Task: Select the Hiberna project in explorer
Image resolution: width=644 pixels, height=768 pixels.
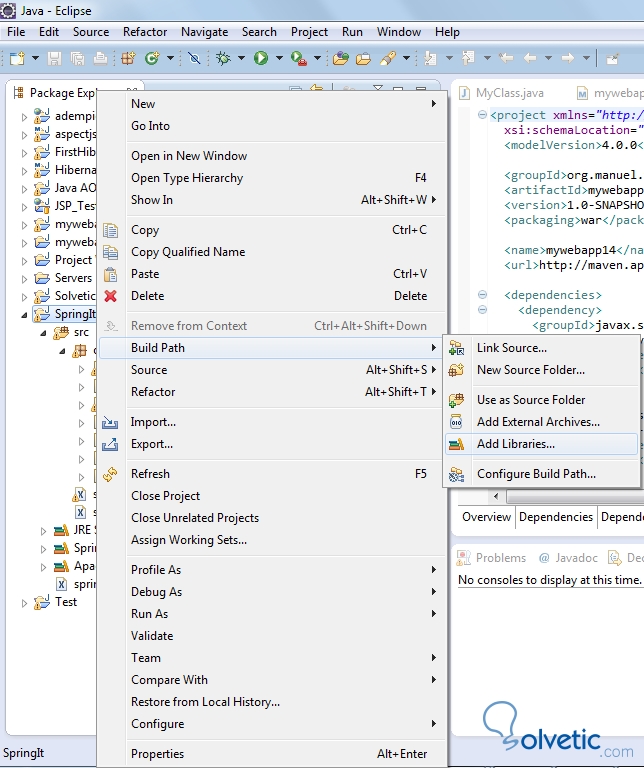Action: 65,170
